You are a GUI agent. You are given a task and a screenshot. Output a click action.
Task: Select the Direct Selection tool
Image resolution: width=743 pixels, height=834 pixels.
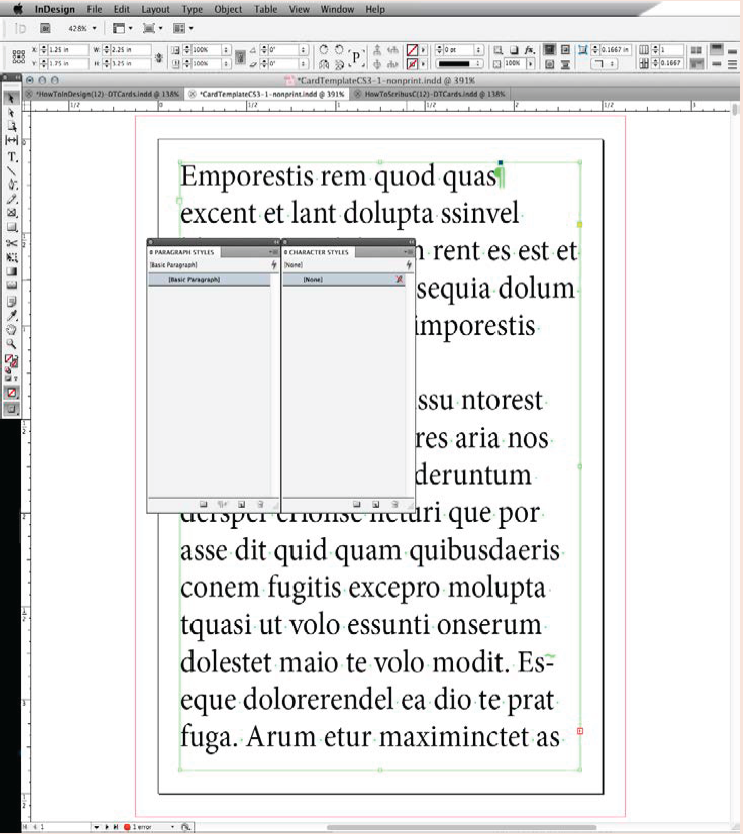pyautogui.click(x=13, y=114)
